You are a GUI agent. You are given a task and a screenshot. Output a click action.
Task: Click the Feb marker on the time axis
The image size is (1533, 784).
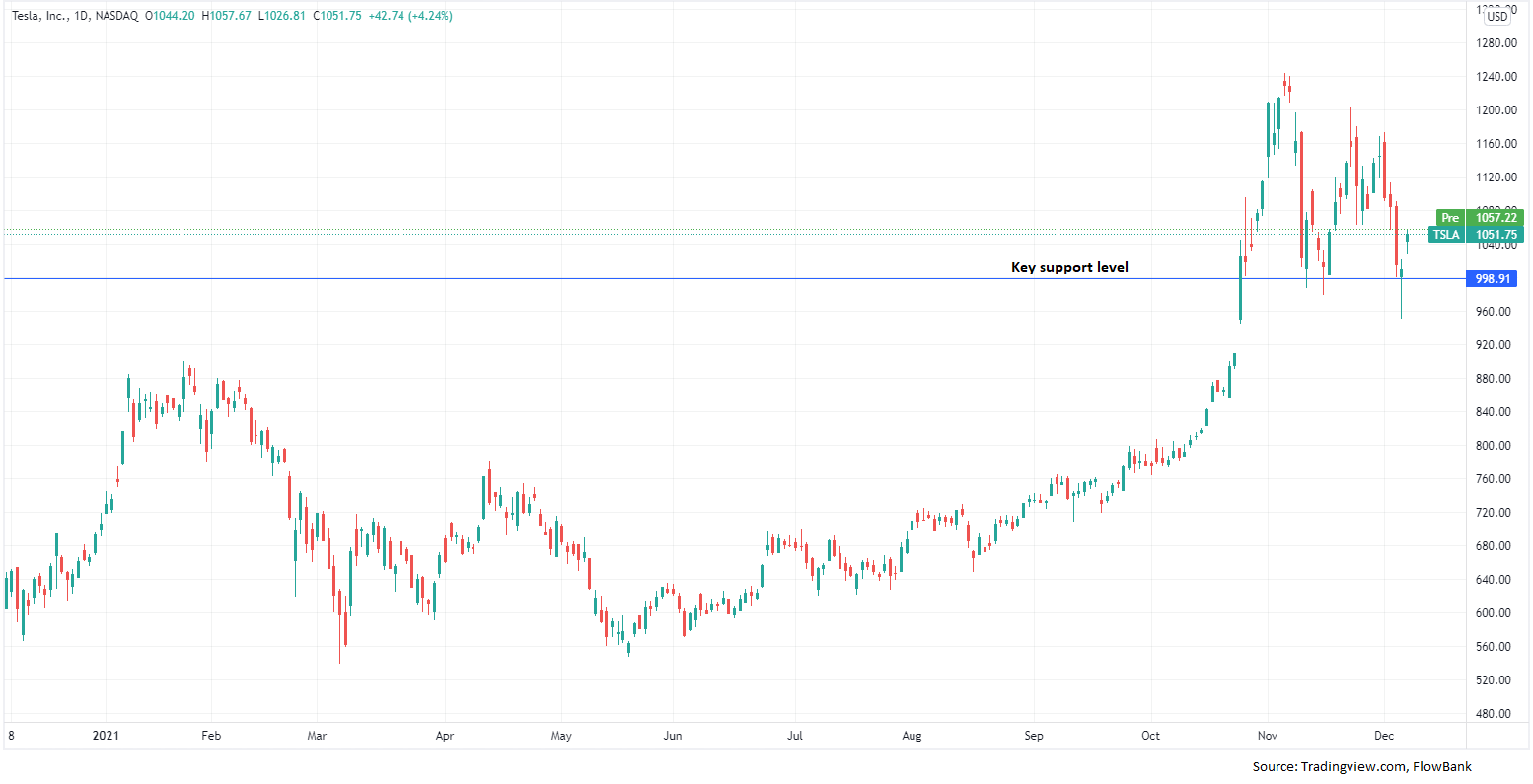[x=209, y=736]
